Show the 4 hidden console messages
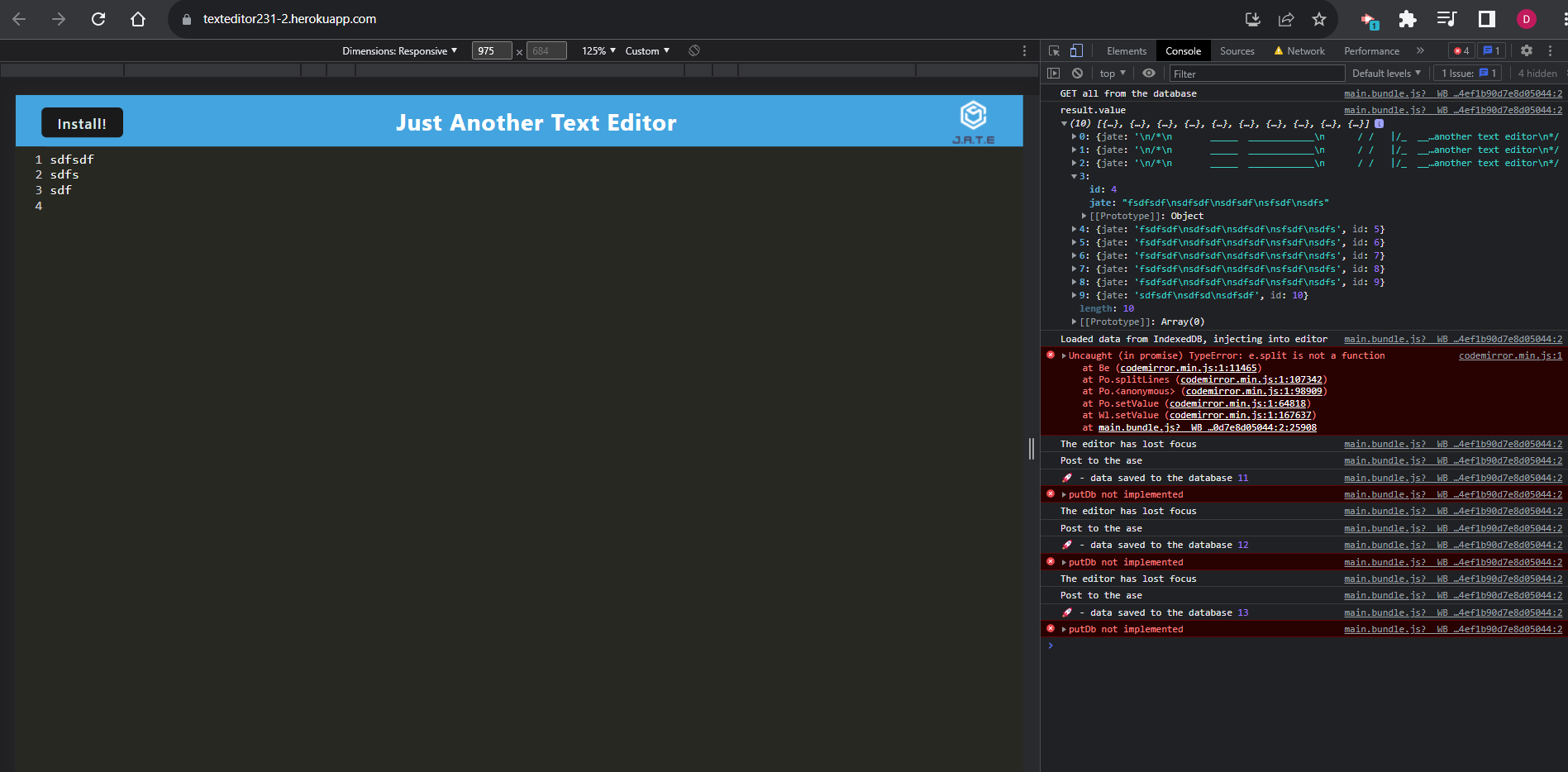The height and width of the screenshot is (772, 1568). tap(1537, 73)
